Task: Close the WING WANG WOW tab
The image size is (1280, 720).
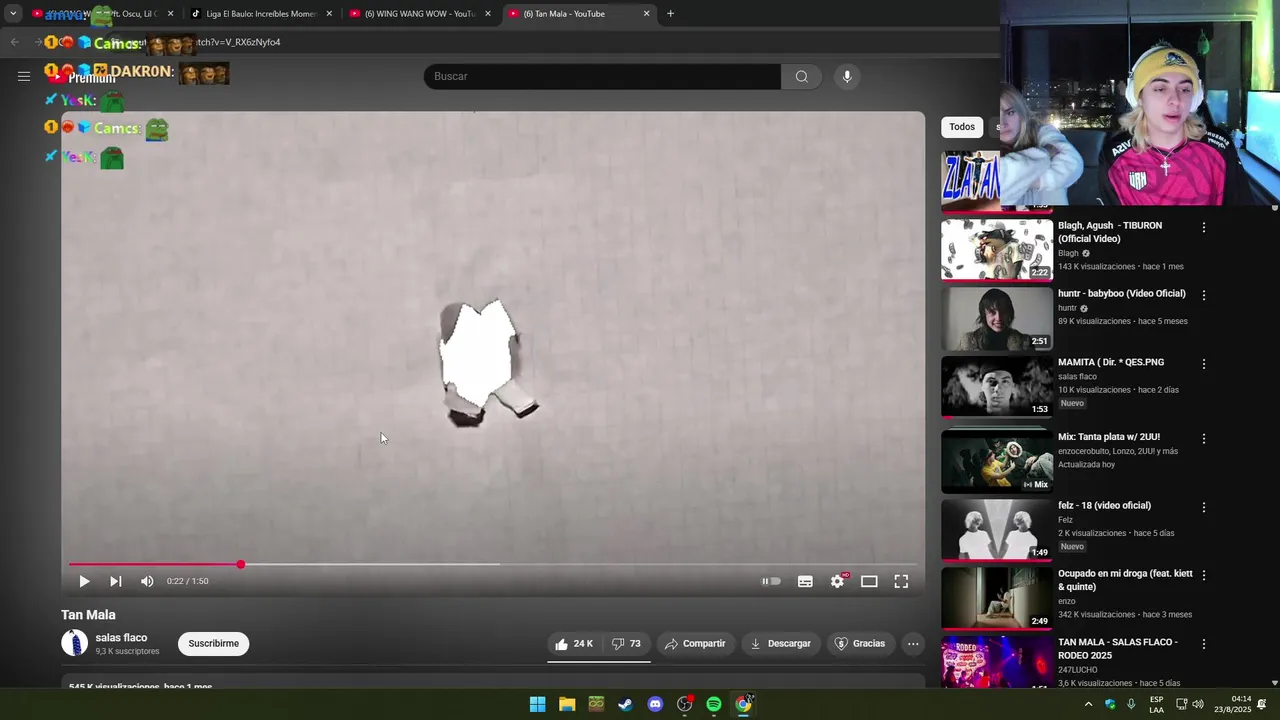Action: pos(487,14)
